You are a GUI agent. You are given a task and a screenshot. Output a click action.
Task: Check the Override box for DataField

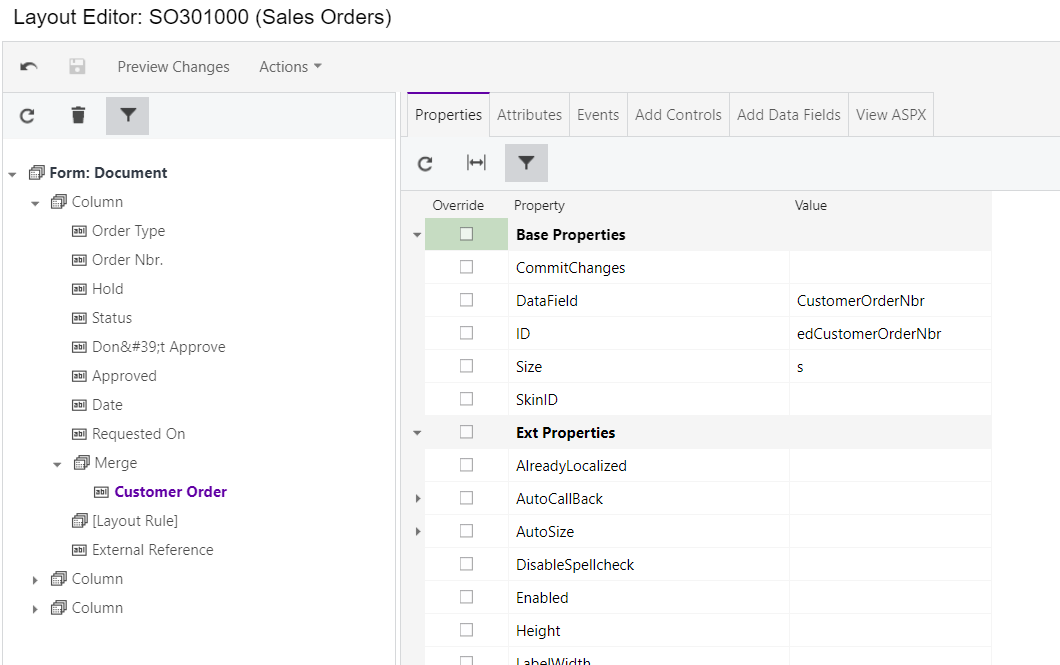tap(466, 300)
